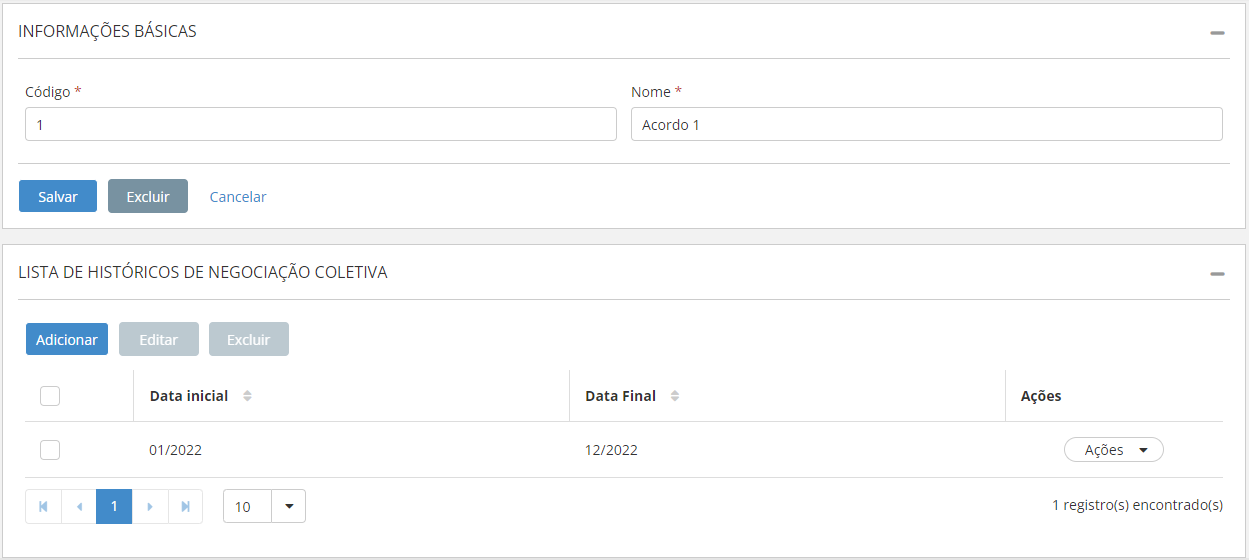This screenshot has height=560, width=1249.
Task: Collapse the Informações Básicas panel
Action: click(x=1217, y=32)
